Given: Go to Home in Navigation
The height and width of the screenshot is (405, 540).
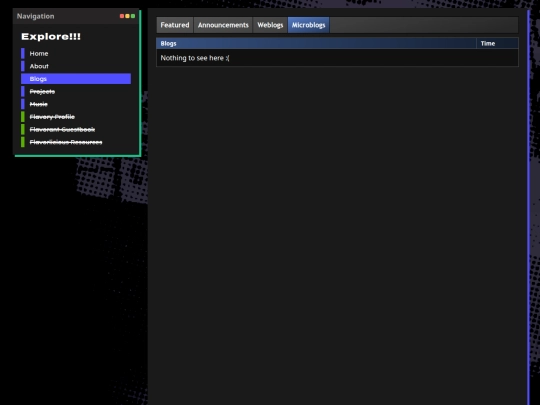Looking at the screenshot, I should tap(76, 53).
